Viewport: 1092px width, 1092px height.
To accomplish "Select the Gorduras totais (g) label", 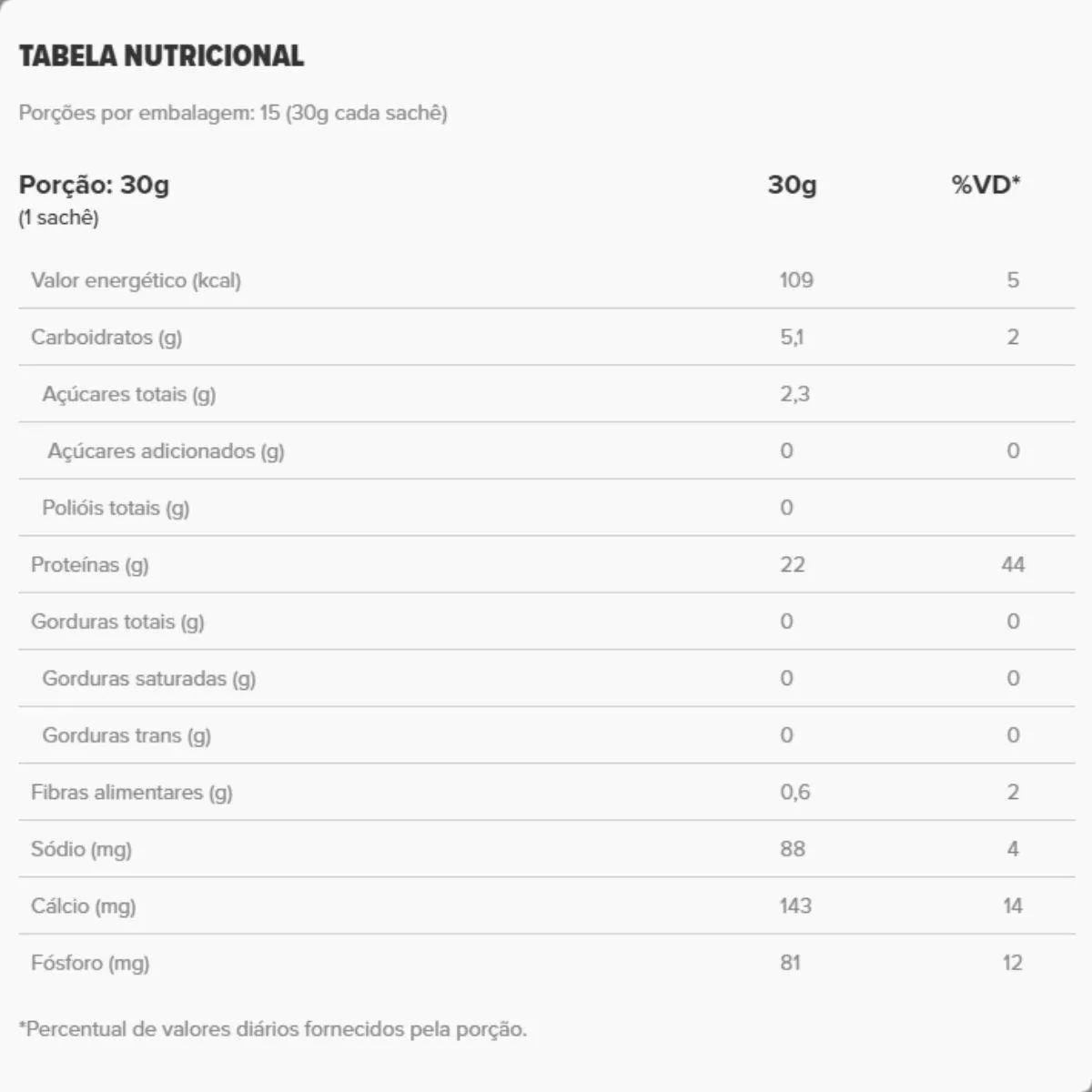I will 117,622.
